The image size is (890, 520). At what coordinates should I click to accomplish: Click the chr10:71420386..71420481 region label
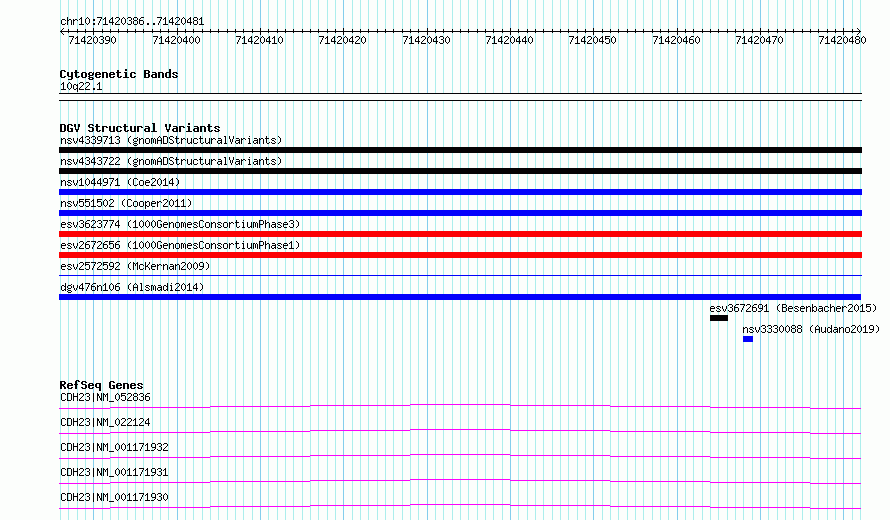coord(132,22)
